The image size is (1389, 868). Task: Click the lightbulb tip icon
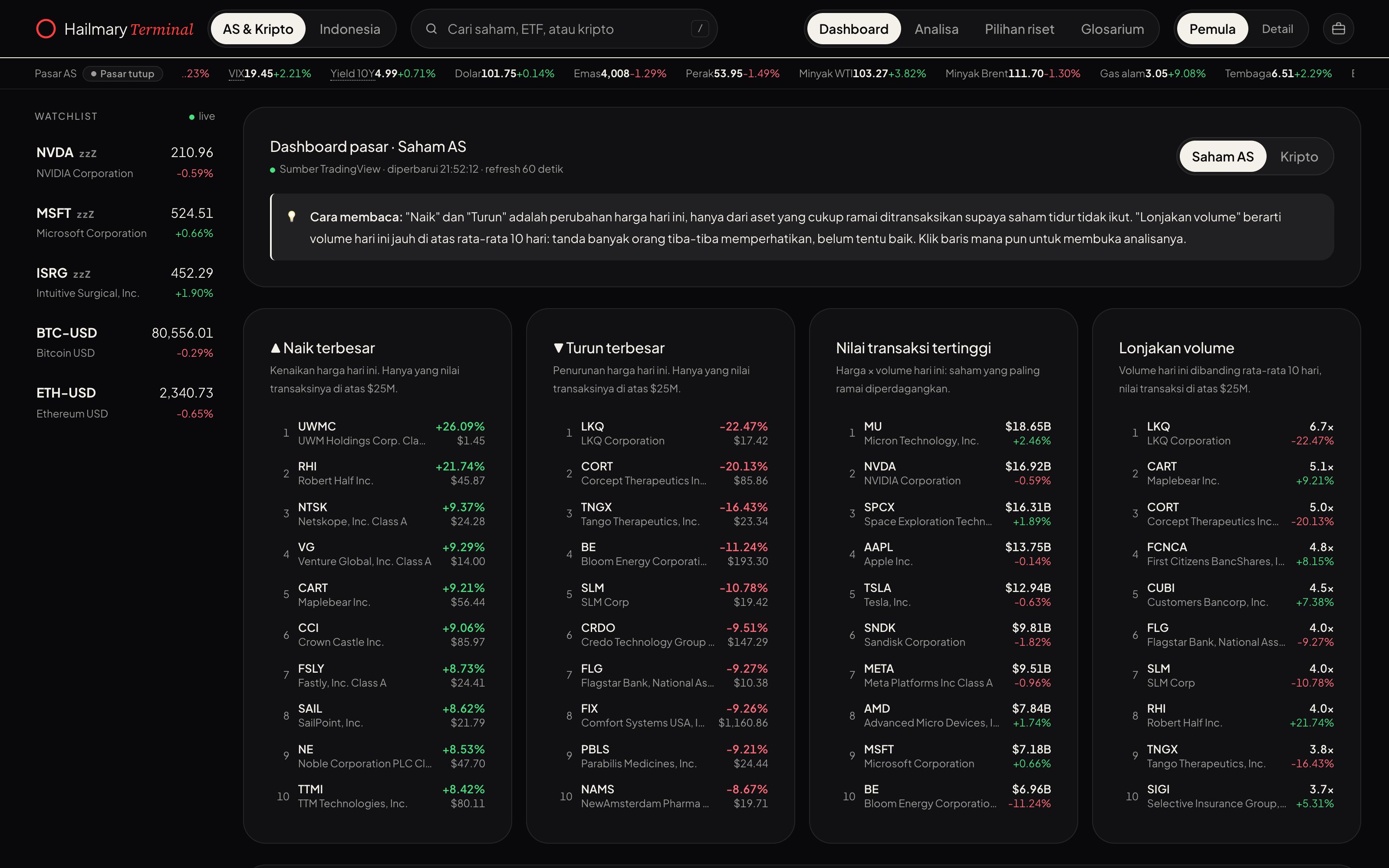292,217
